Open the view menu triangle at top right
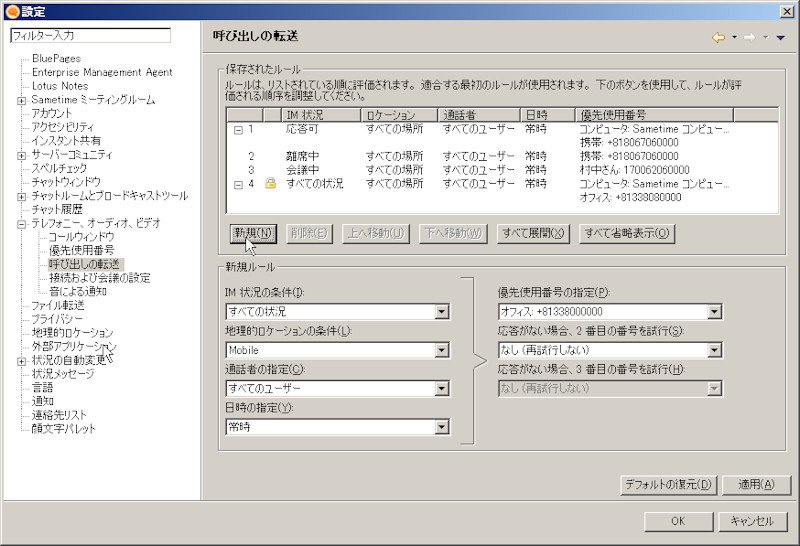The image size is (800, 546). 781,37
